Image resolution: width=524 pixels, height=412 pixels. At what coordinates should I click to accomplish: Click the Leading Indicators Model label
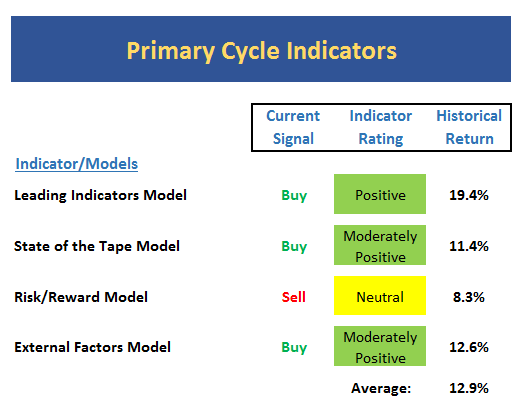[x=100, y=195]
